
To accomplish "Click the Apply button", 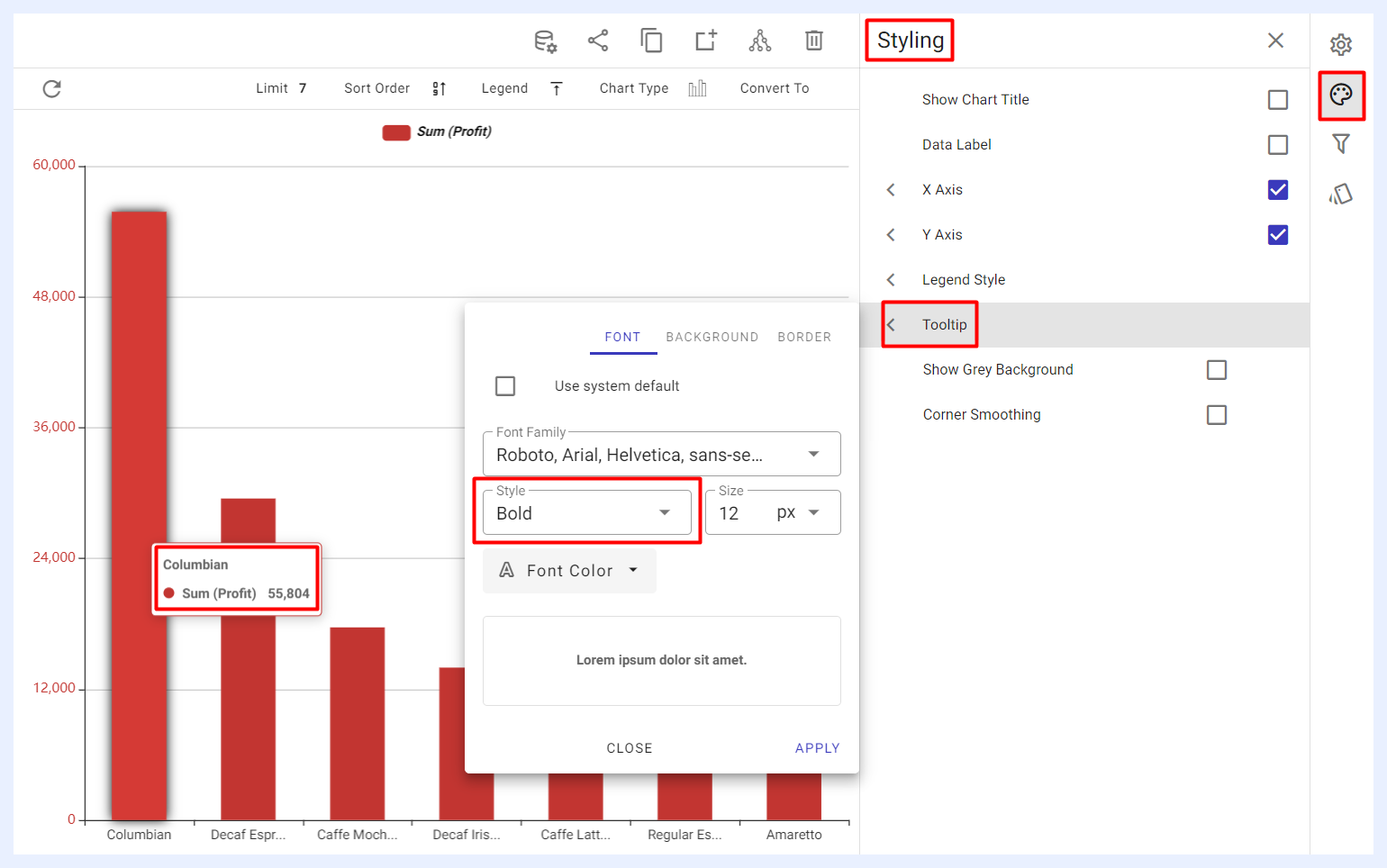I will [818, 748].
